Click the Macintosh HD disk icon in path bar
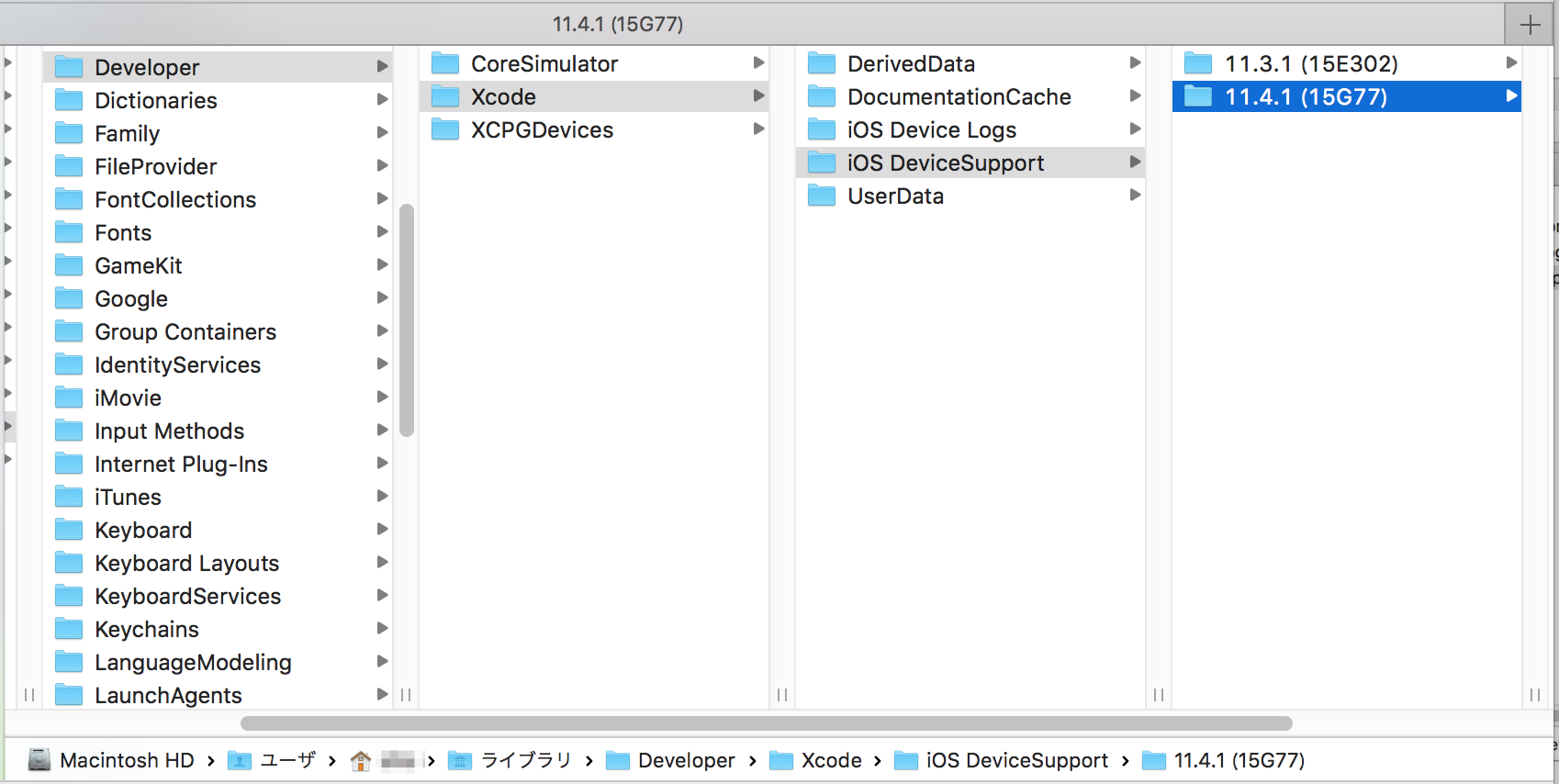This screenshot has height=784, width=1559. (x=39, y=760)
